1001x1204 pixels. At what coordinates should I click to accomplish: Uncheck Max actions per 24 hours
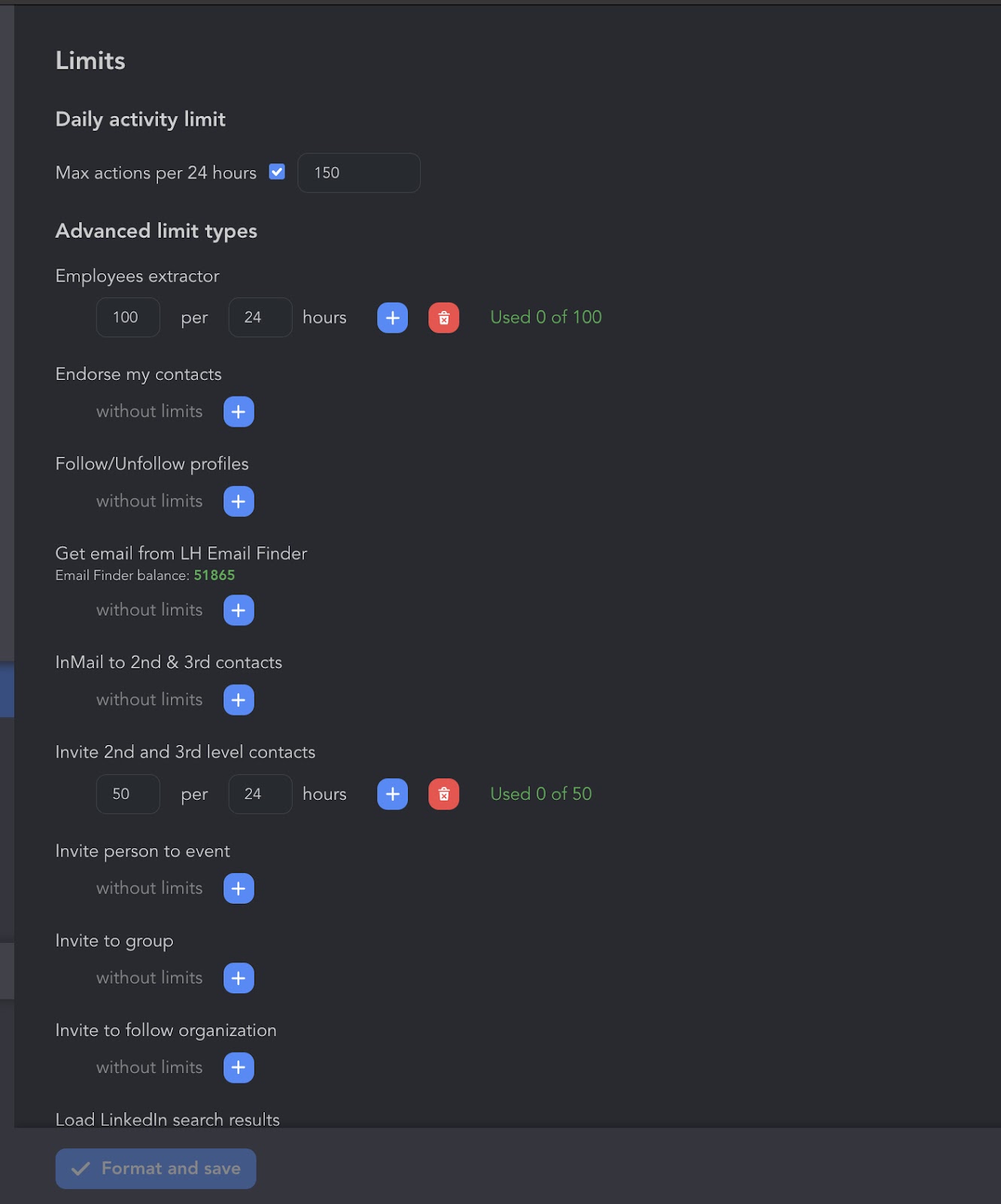276,172
